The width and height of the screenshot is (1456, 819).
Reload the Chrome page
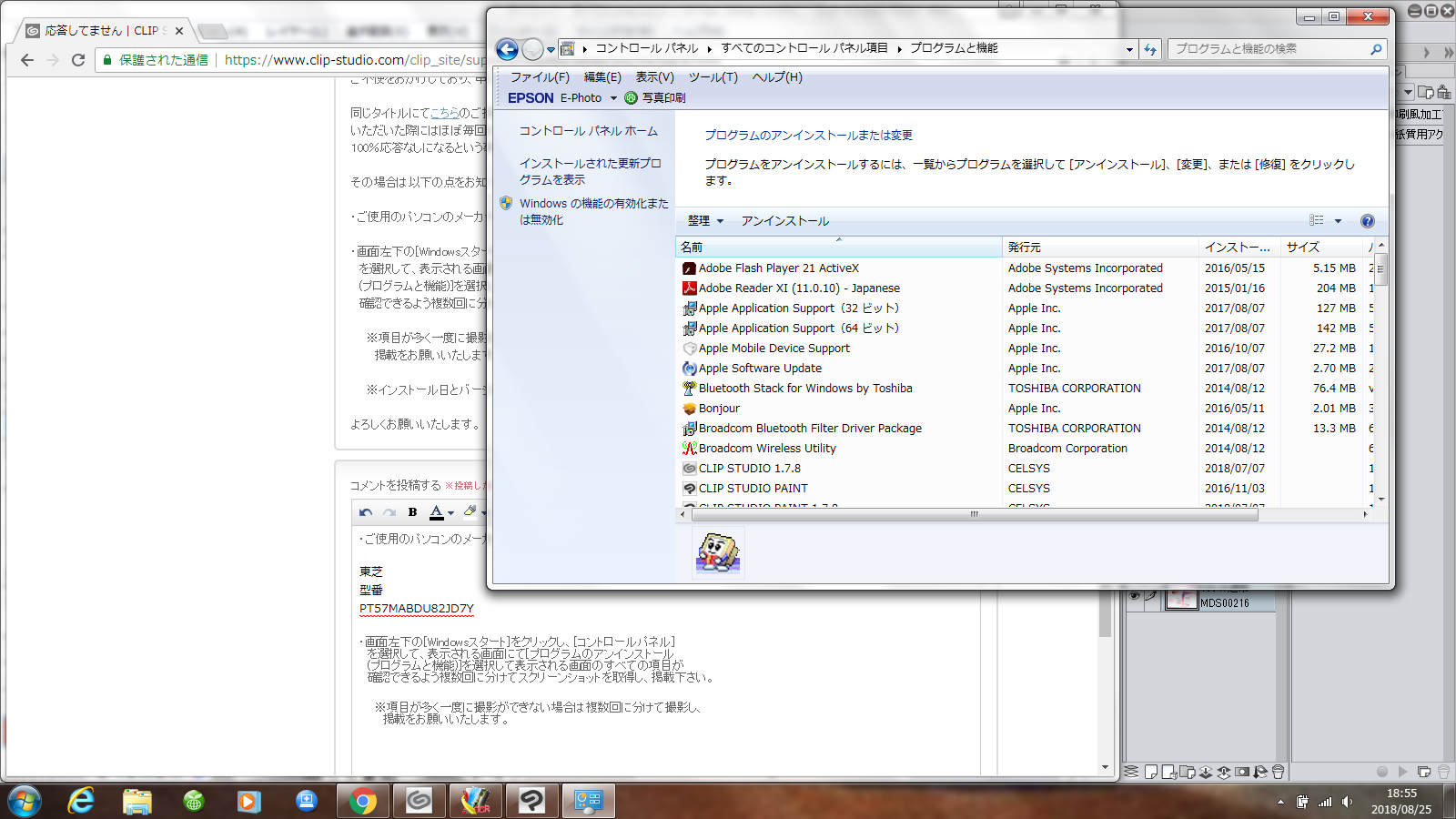coord(78,60)
